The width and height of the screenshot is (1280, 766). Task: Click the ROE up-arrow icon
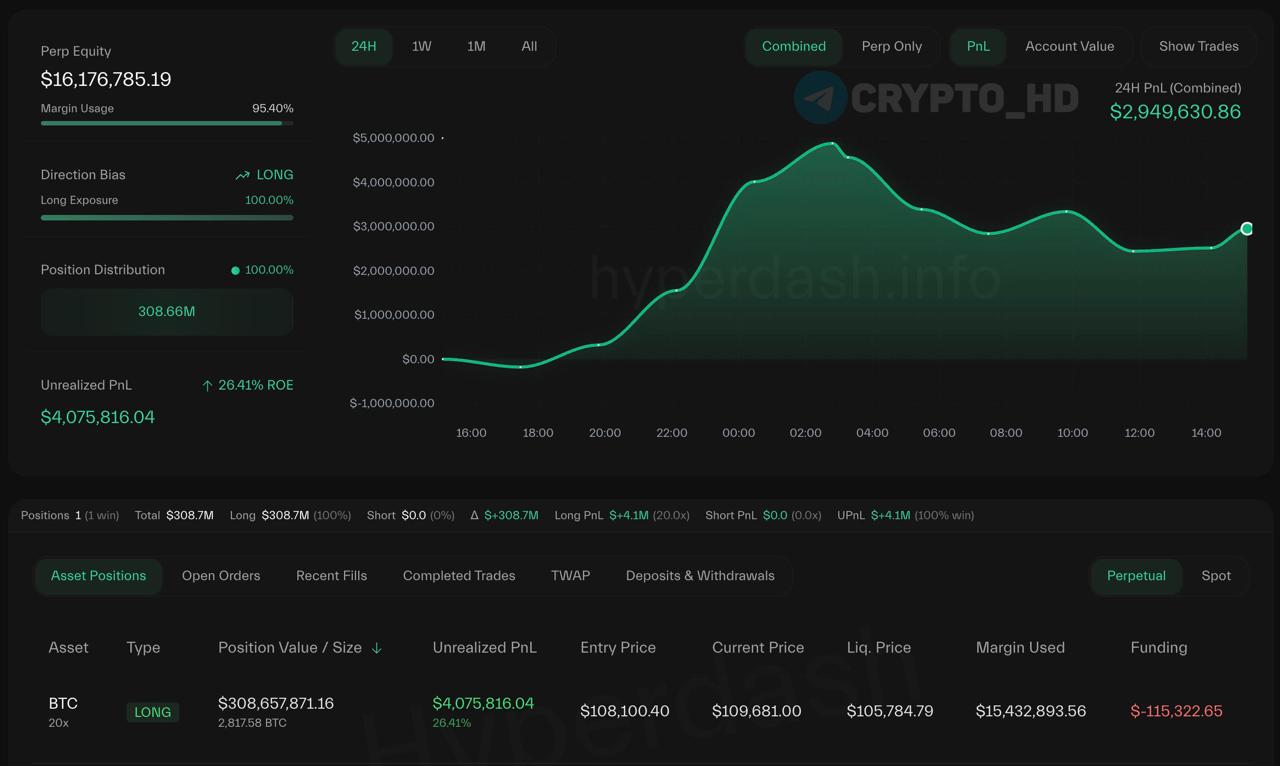(x=207, y=386)
